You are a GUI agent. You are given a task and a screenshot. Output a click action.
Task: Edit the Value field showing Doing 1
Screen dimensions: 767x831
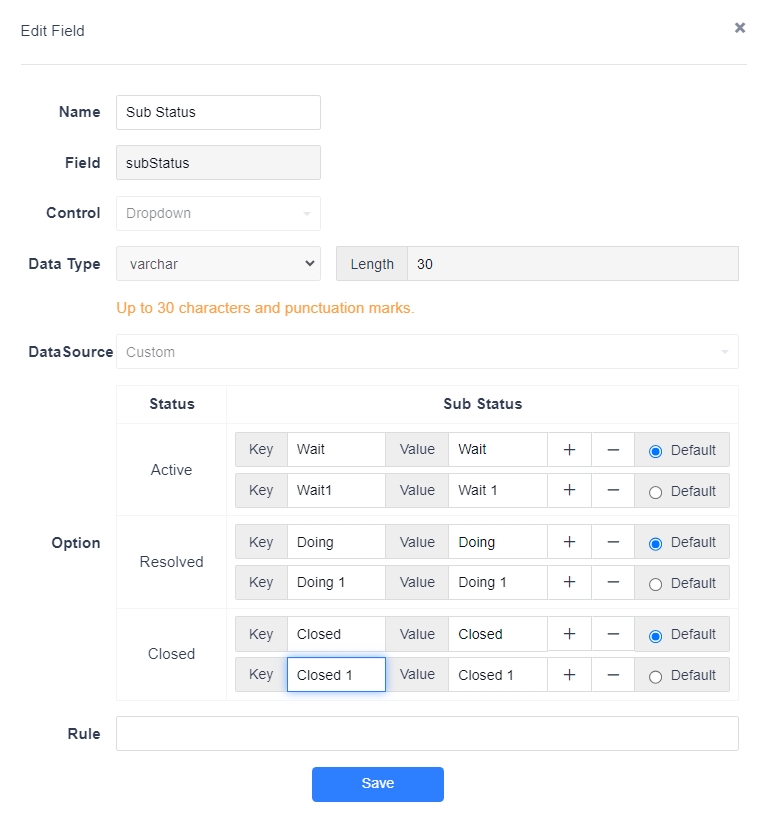(x=498, y=582)
